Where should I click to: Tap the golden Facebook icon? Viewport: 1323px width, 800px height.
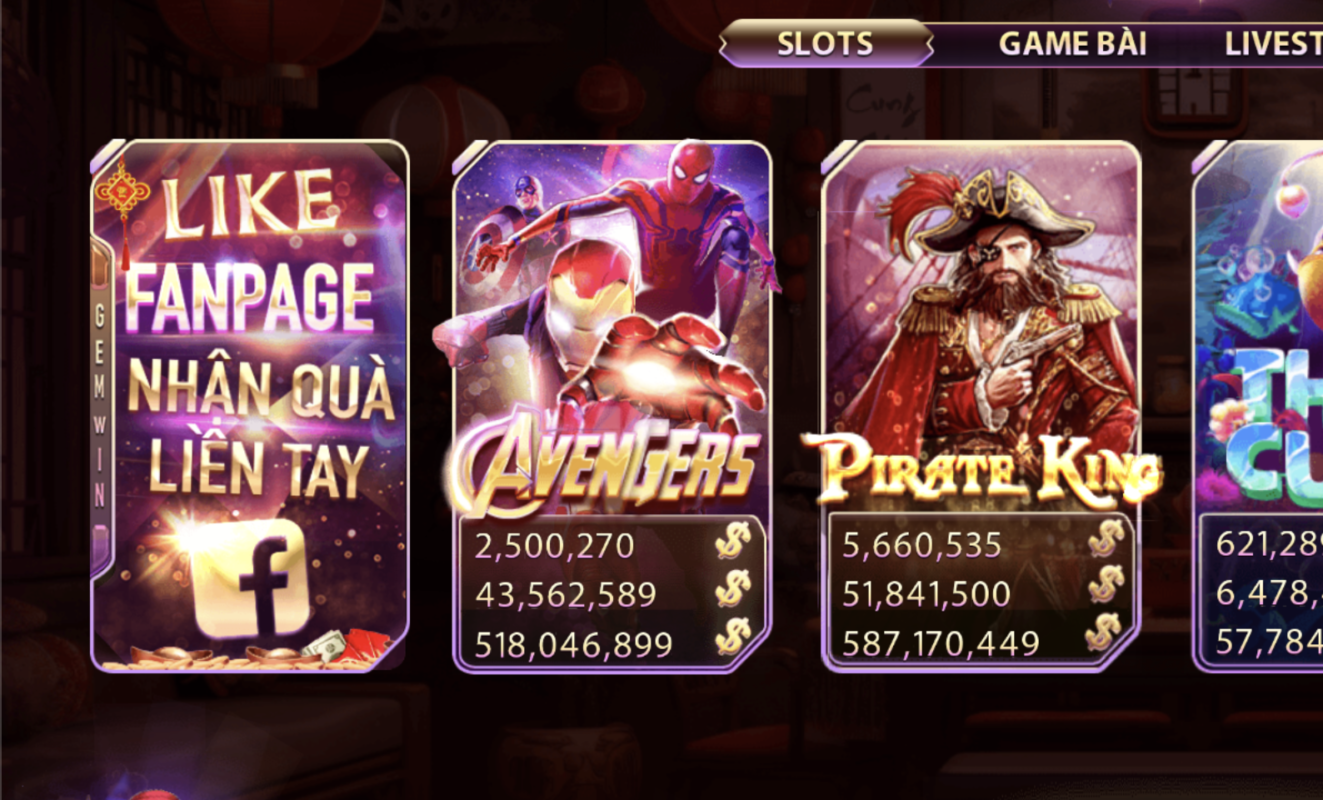(252, 578)
